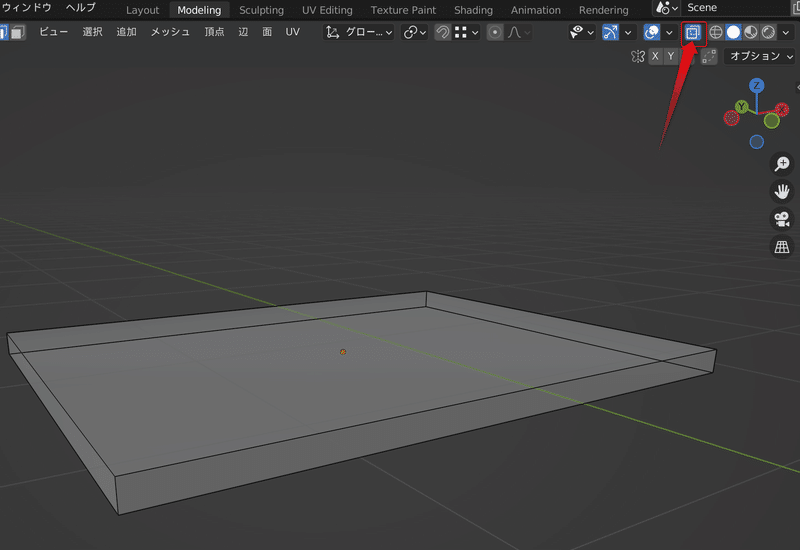
Task: Open viewport shading options dropdown
Action: pyautogui.click(x=786, y=33)
